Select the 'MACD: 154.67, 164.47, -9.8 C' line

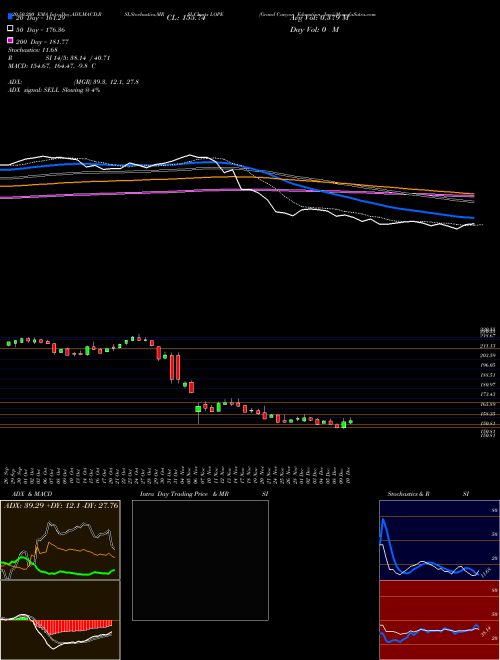click(x=52, y=66)
